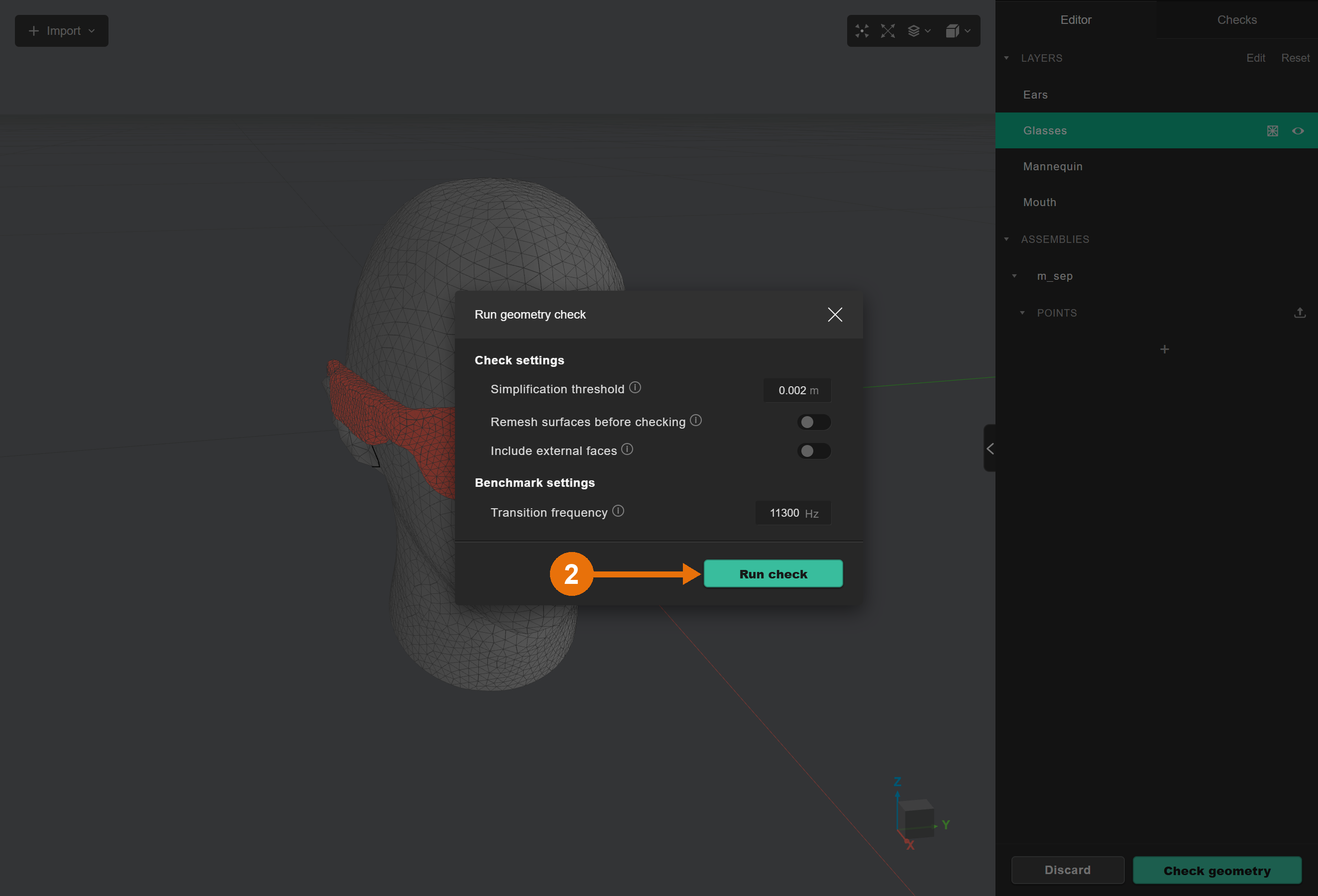The width and height of the screenshot is (1318, 896).
Task: Show info for Remesh surfaces before checking
Action: tap(695, 420)
